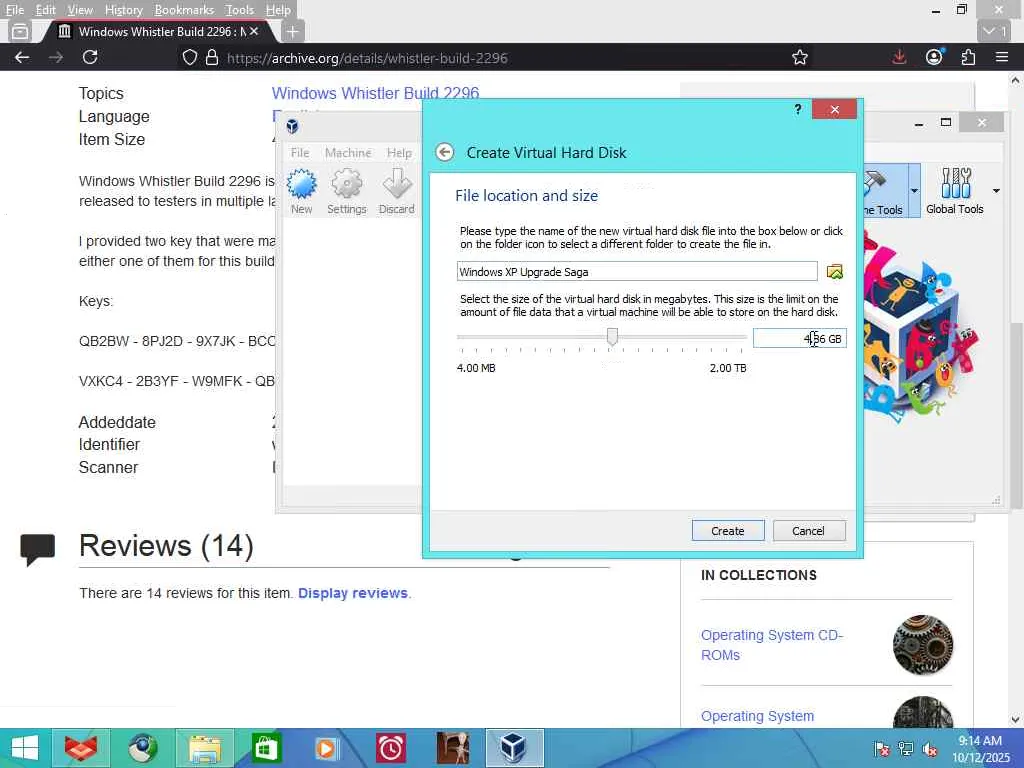Click the Create button in the dialog

(728, 531)
